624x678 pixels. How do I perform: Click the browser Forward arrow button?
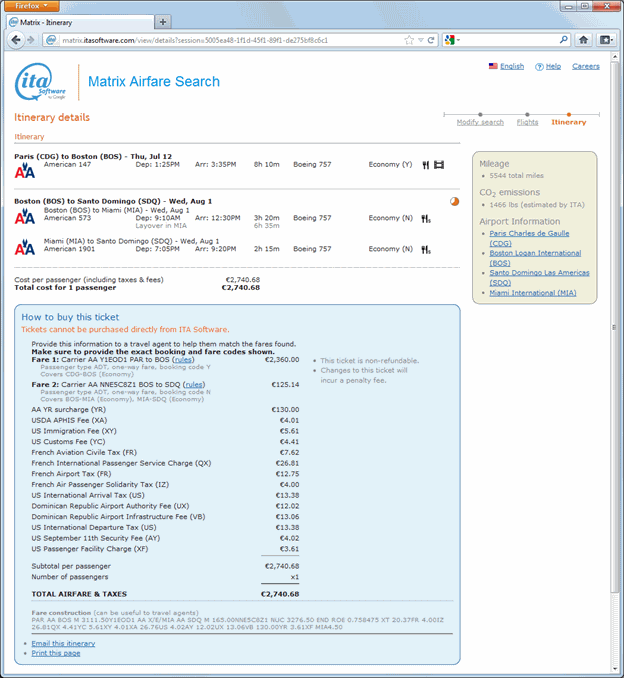(x=31, y=40)
